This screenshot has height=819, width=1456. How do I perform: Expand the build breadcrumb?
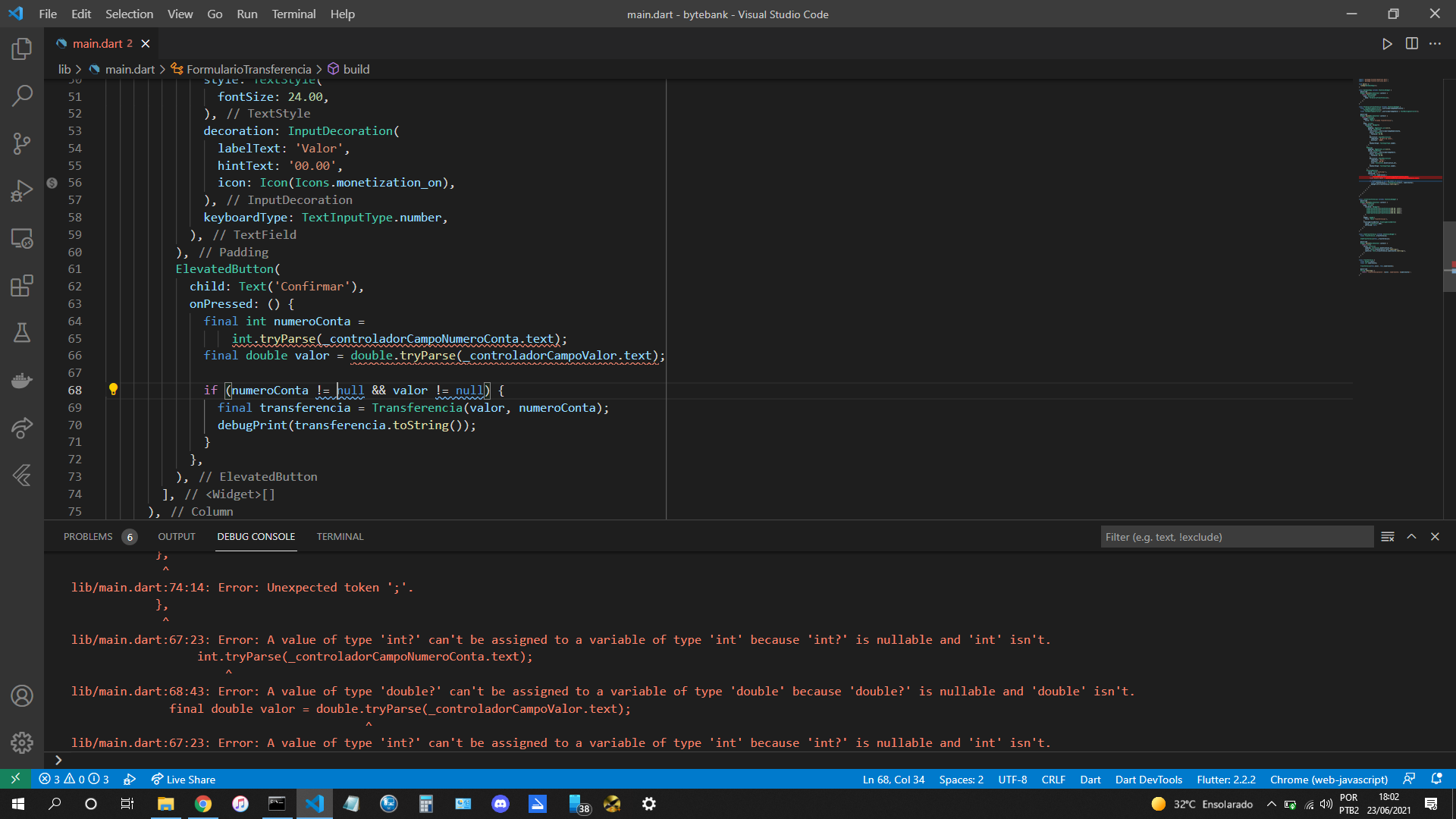pyautogui.click(x=349, y=69)
